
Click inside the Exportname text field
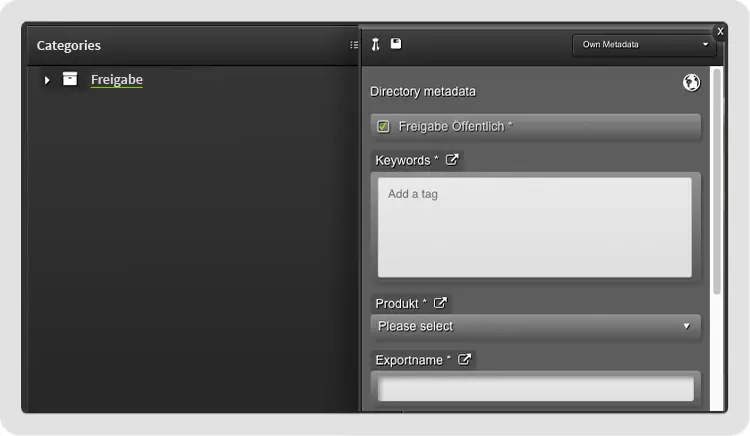(x=534, y=388)
